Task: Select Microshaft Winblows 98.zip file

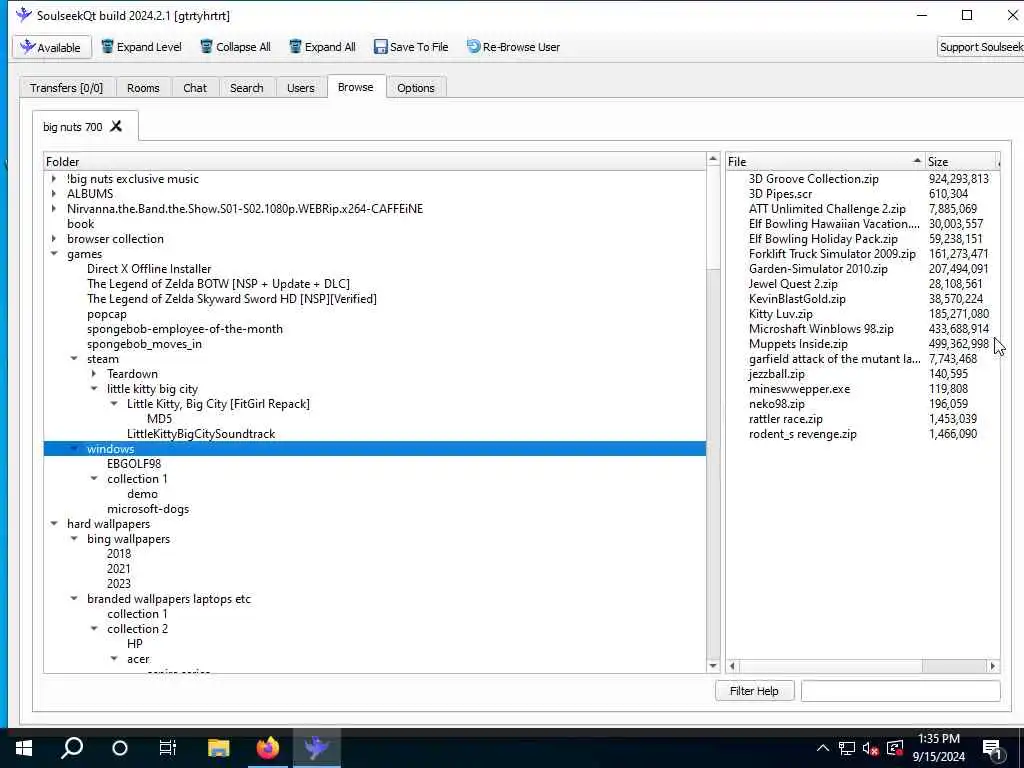Action: [821, 328]
